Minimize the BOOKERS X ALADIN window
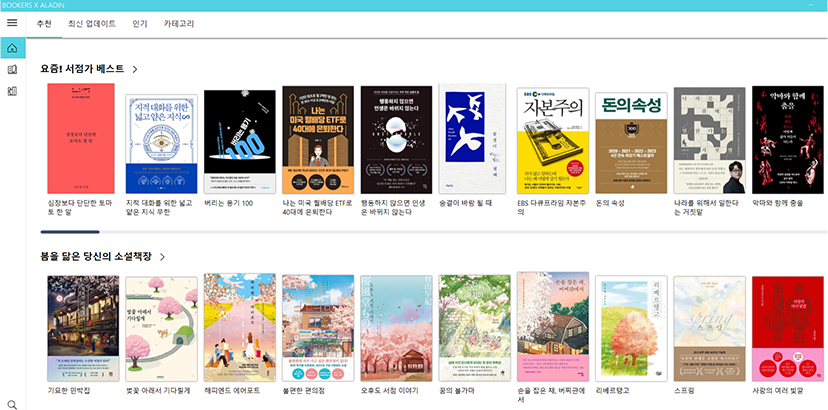 tap(811, 5)
